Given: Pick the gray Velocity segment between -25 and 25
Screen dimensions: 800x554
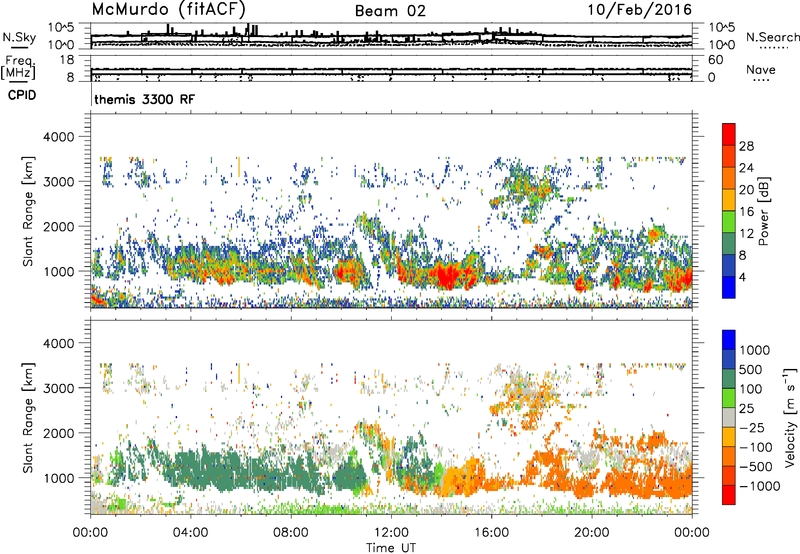Looking at the screenshot, I should (729, 418).
